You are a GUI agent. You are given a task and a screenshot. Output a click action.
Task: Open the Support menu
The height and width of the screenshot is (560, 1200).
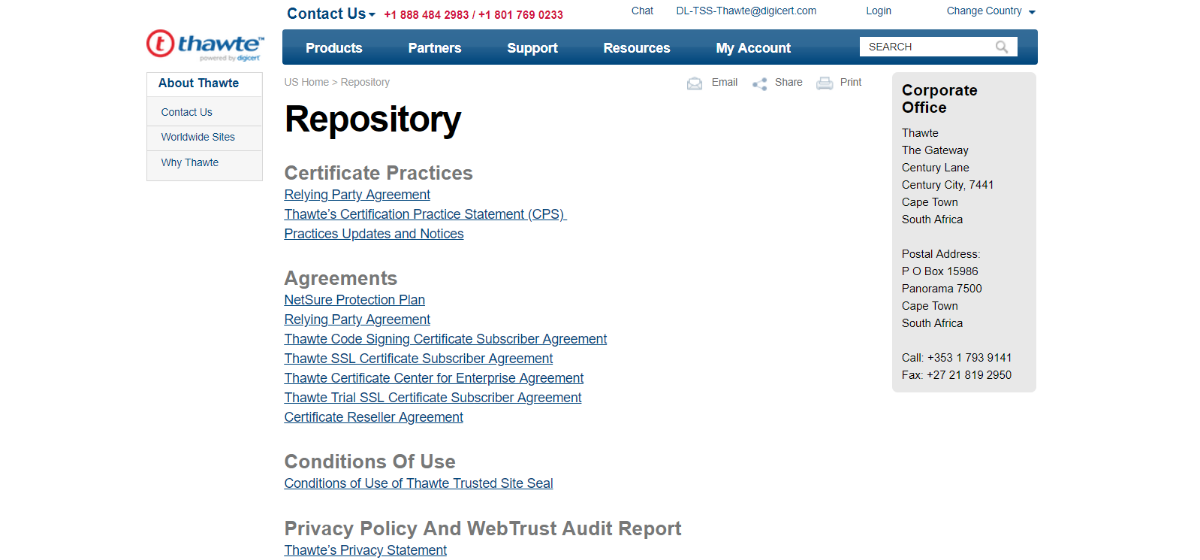(532, 48)
